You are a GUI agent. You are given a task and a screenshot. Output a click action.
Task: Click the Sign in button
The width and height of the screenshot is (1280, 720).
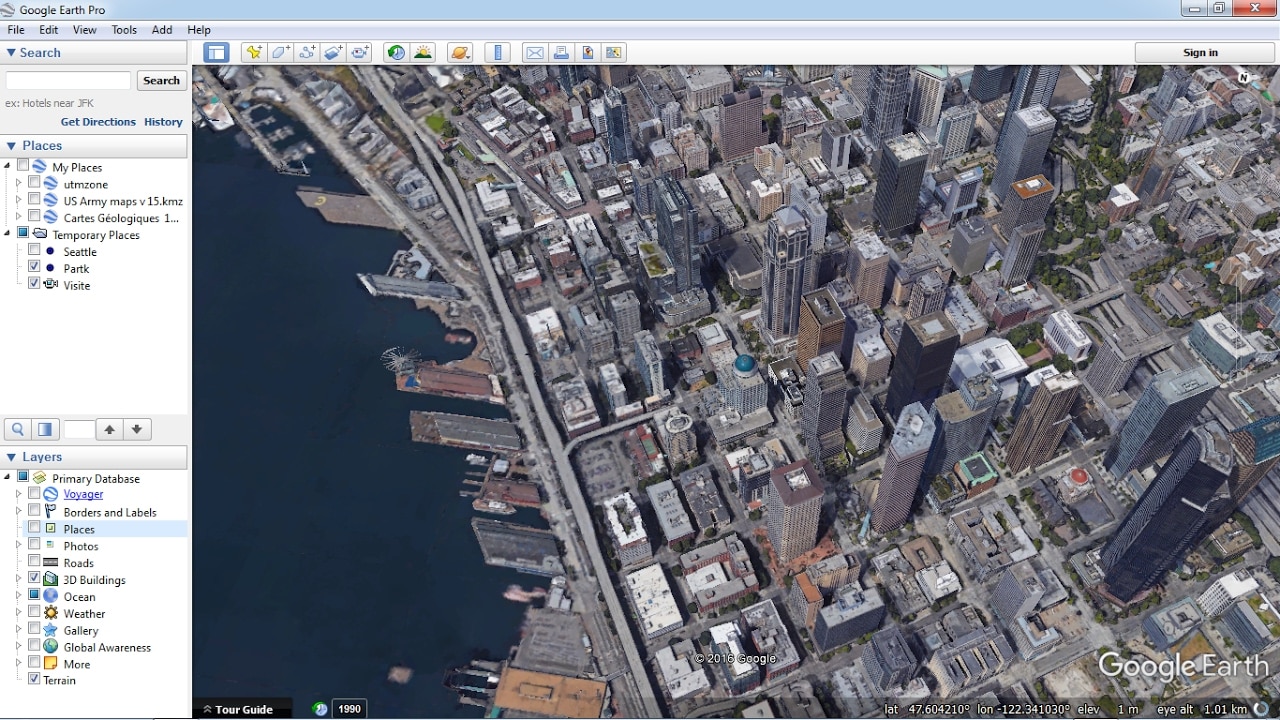[1200, 53]
